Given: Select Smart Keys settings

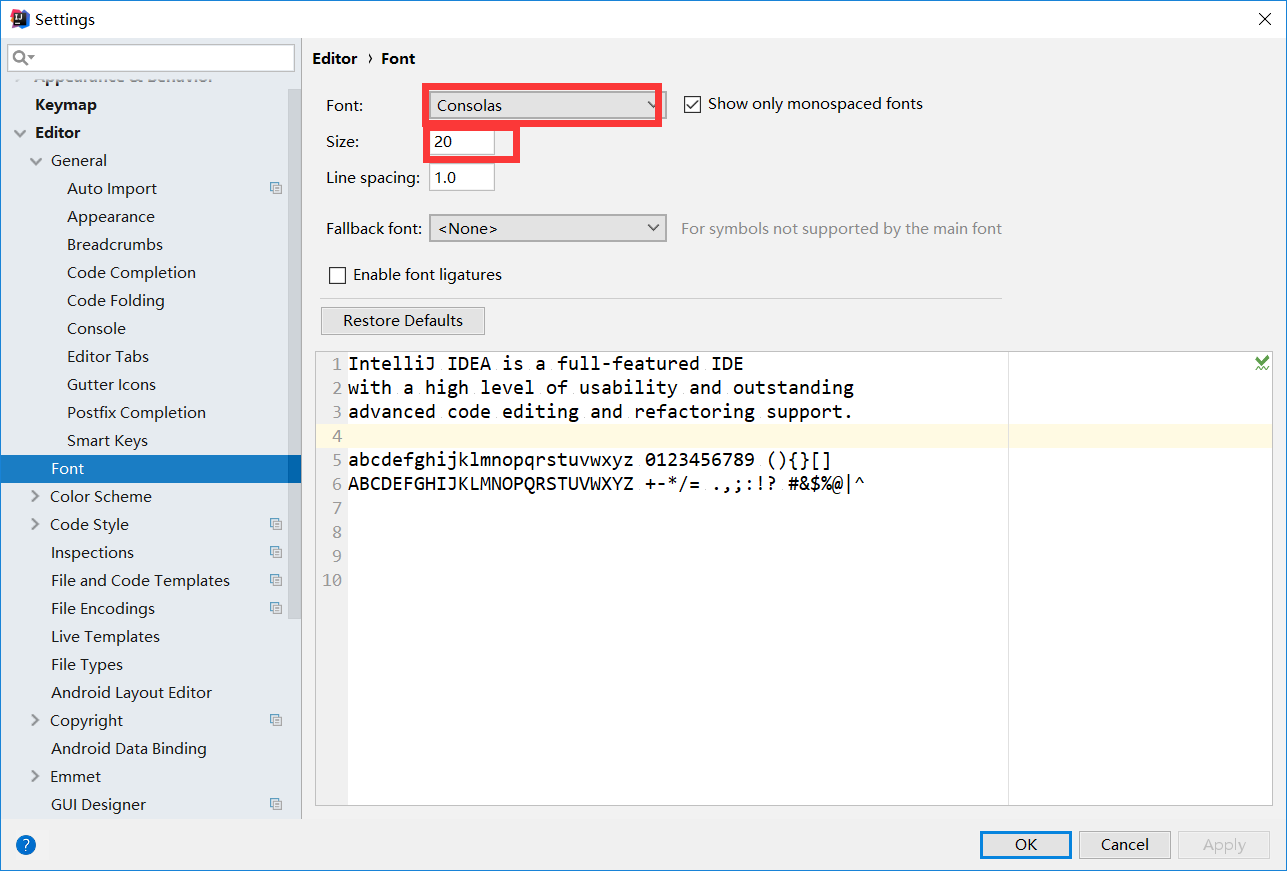Looking at the screenshot, I should (x=107, y=441).
